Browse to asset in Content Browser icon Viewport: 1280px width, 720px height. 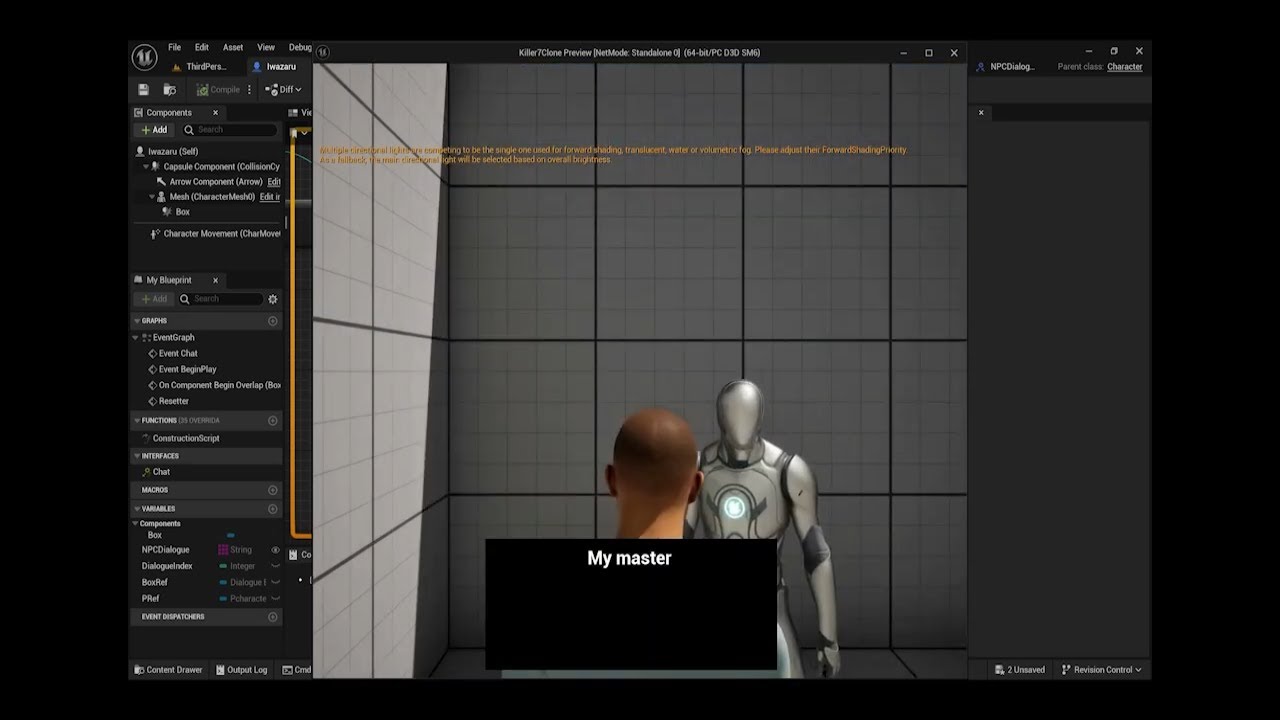point(170,90)
